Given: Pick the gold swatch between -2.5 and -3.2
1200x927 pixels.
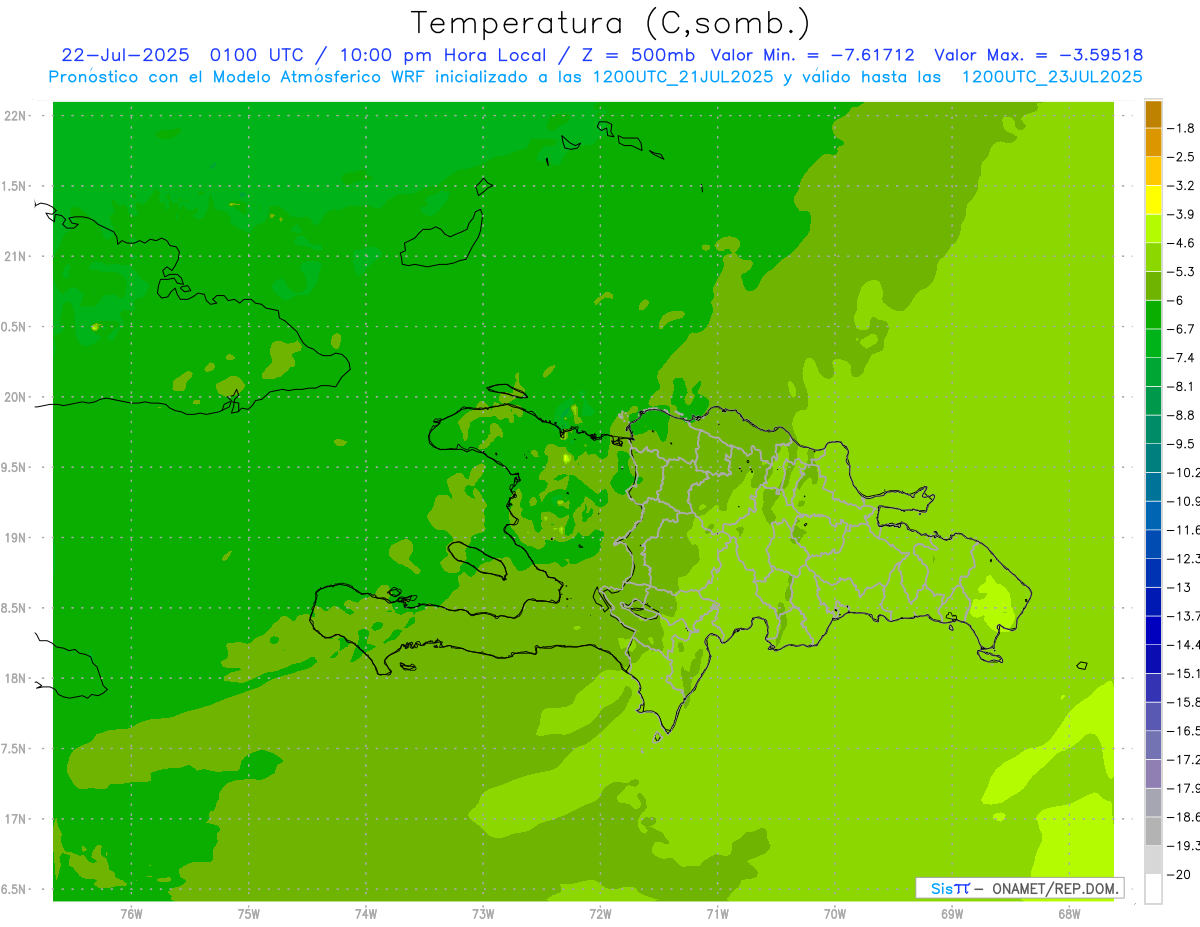Looking at the screenshot, I should [x=1153, y=171].
